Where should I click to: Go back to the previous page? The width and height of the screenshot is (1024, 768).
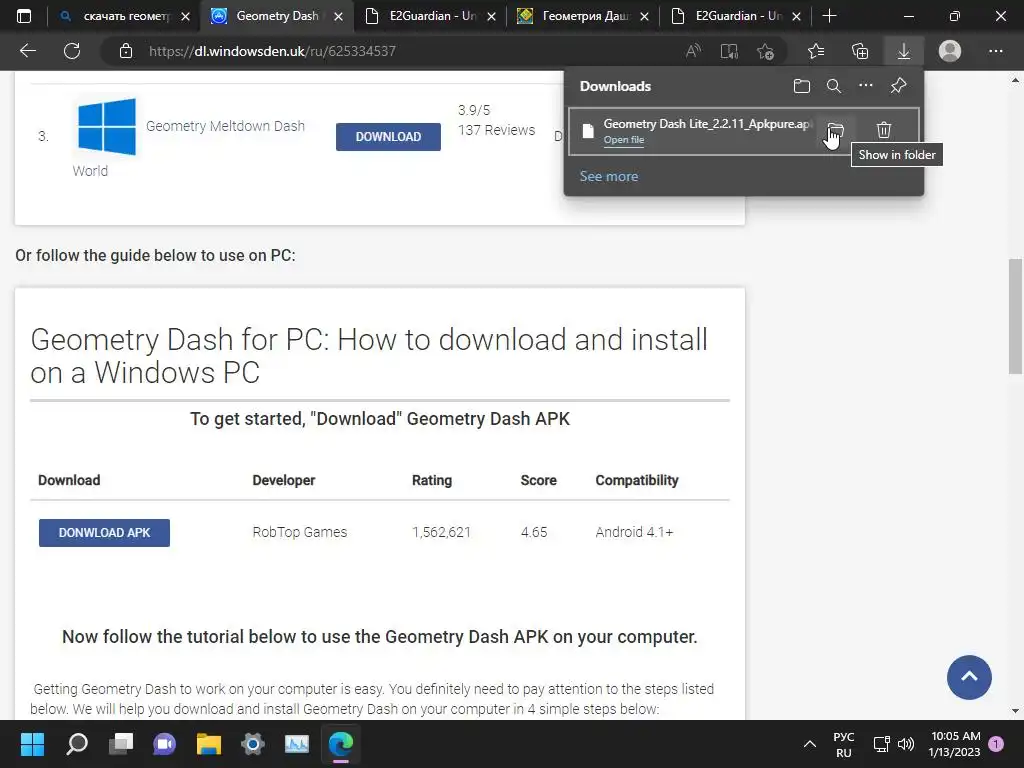click(x=27, y=51)
